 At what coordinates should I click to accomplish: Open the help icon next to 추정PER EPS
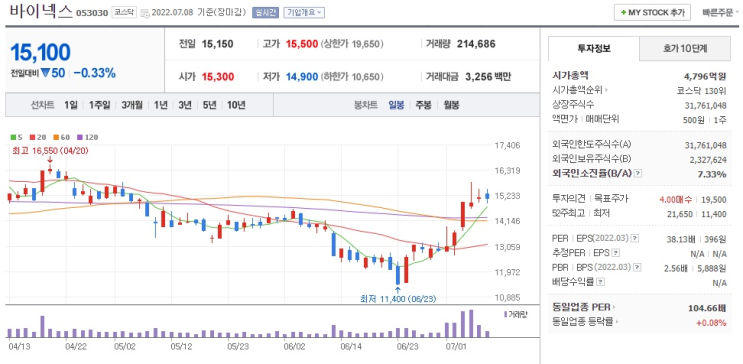pos(616,253)
